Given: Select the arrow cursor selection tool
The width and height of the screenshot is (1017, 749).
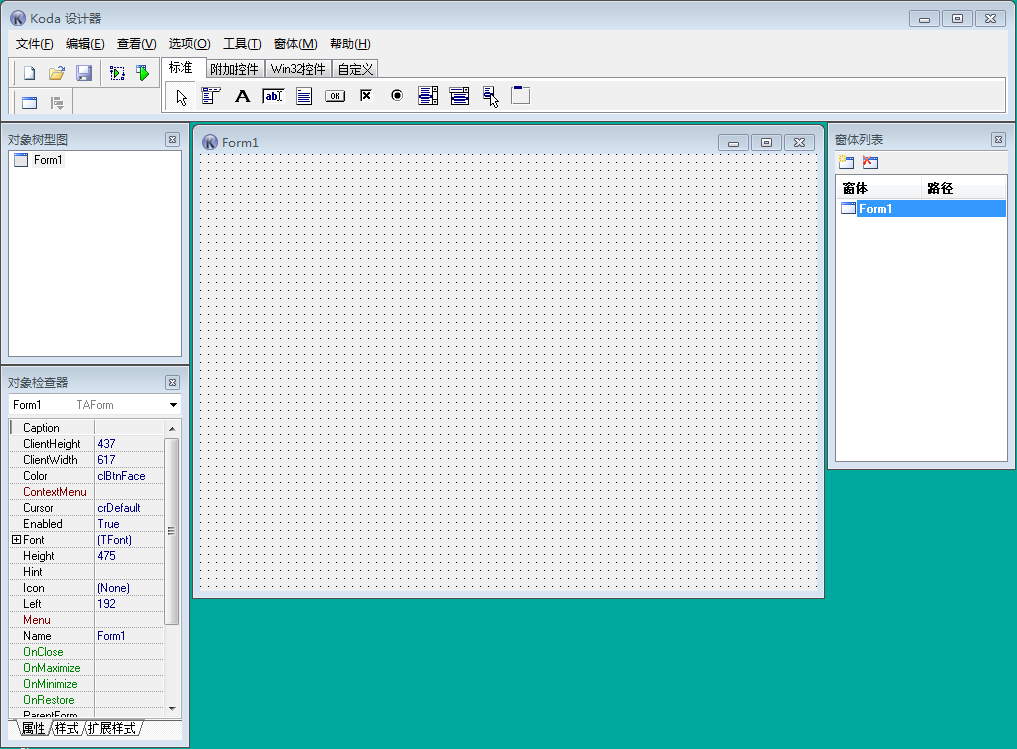Looking at the screenshot, I should (x=181, y=96).
